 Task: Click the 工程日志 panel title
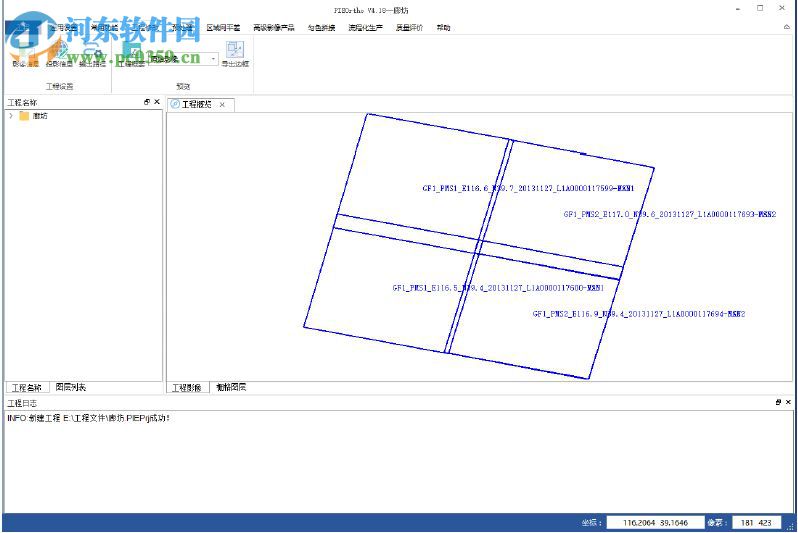pyautogui.click(x=22, y=403)
